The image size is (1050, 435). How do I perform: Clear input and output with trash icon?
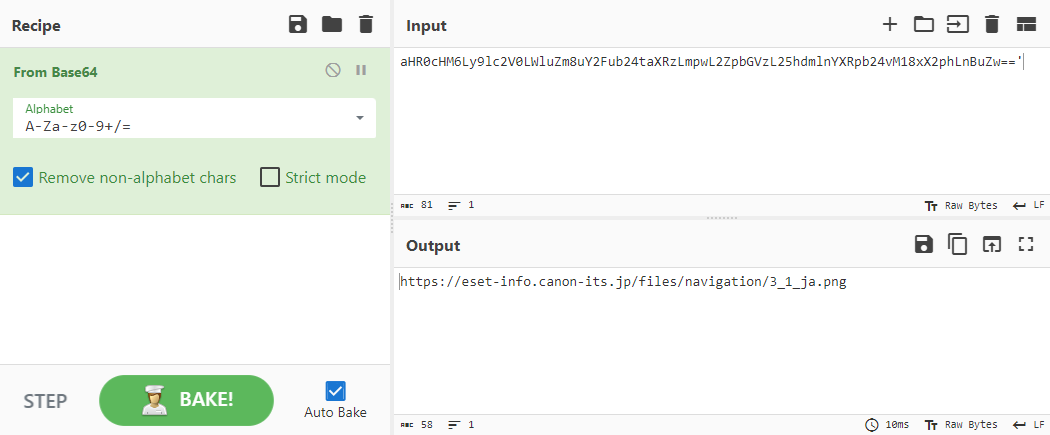point(991,25)
